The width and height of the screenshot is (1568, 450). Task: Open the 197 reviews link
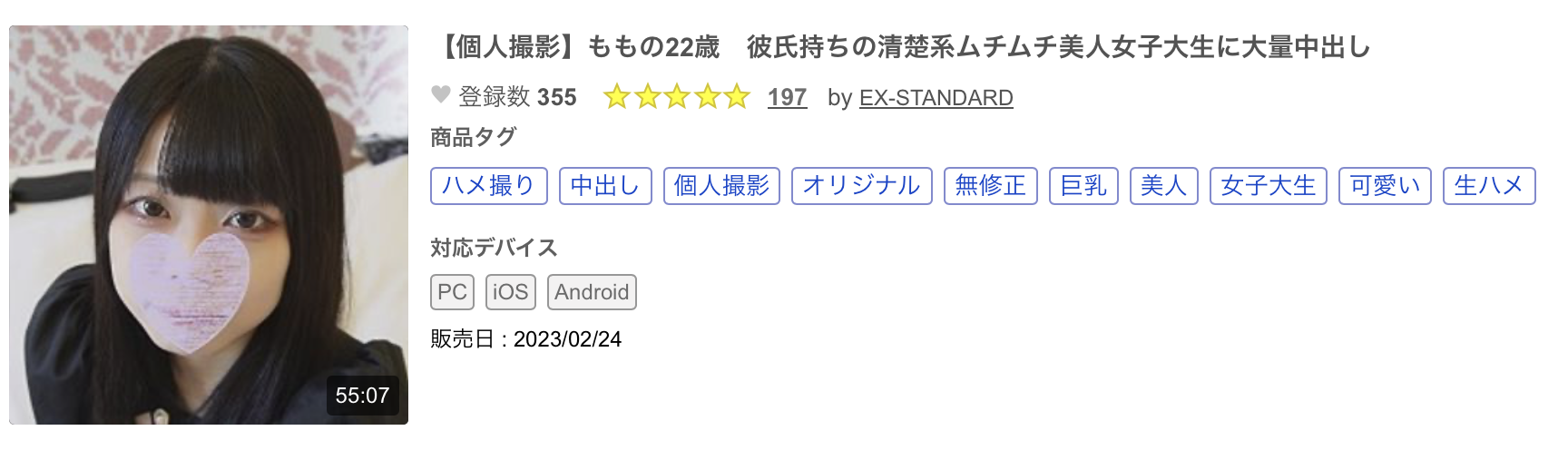pyautogui.click(x=787, y=97)
